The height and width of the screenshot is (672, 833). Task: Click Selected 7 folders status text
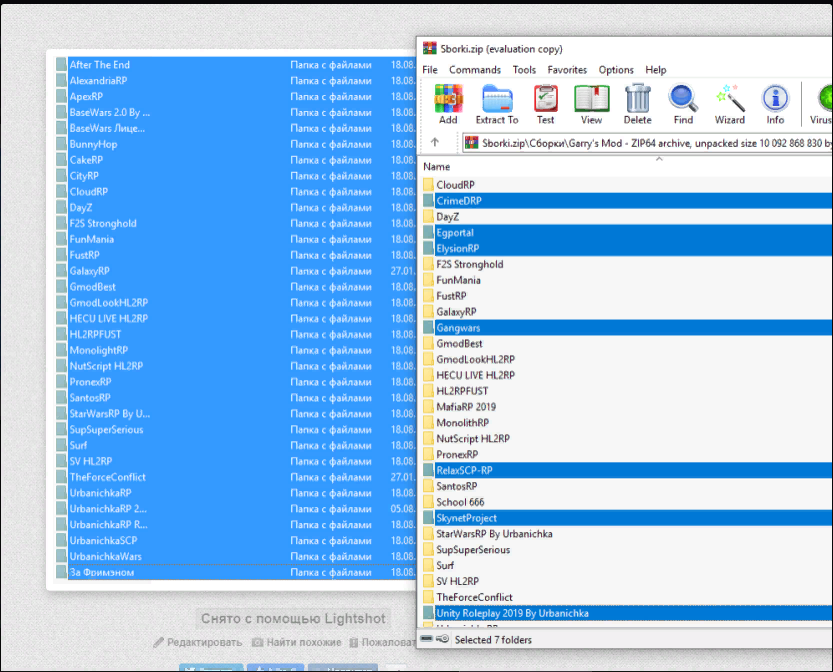pyautogui.click(x=493, y=640)
